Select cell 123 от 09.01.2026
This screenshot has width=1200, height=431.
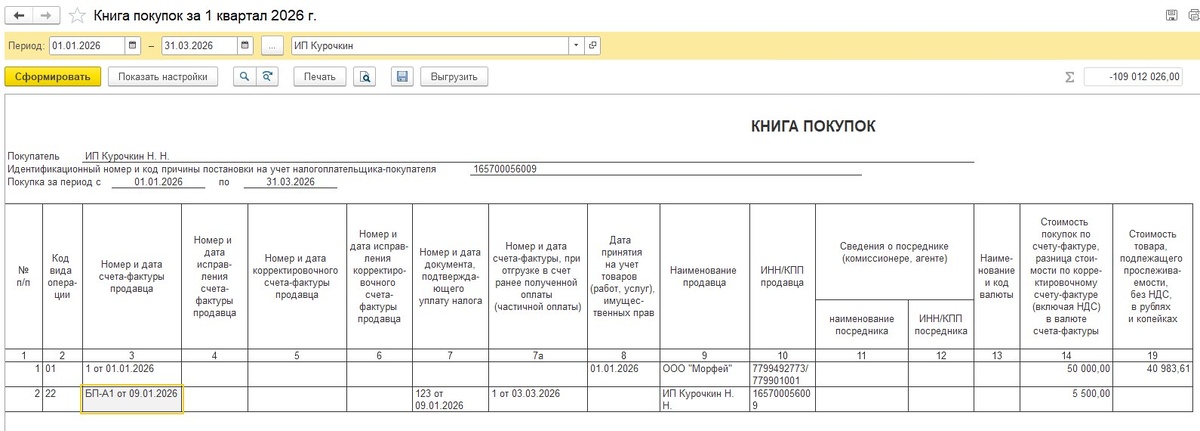pos(449,399)
